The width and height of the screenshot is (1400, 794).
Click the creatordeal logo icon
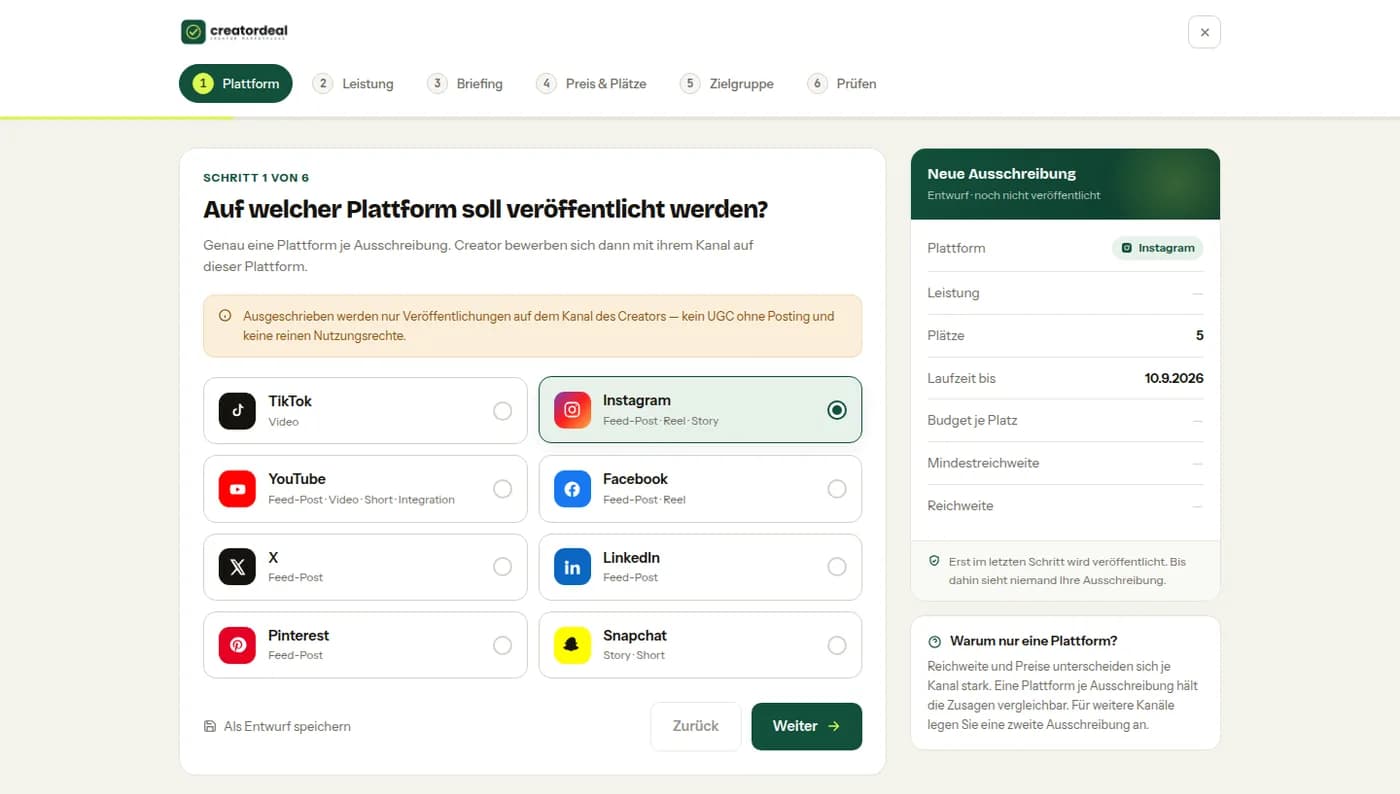coord(193,32)
